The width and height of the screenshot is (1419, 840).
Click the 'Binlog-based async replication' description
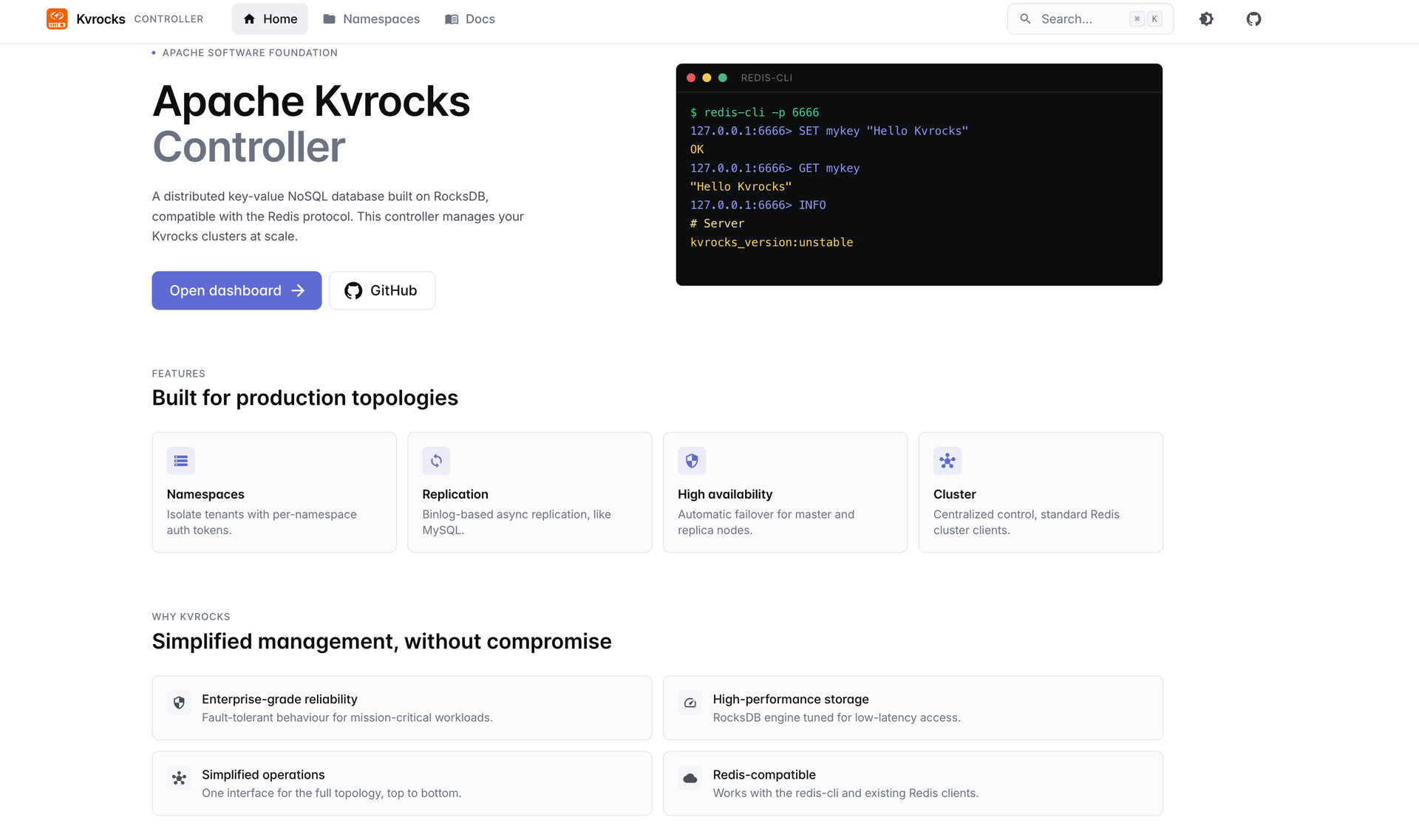coord(517,522)
